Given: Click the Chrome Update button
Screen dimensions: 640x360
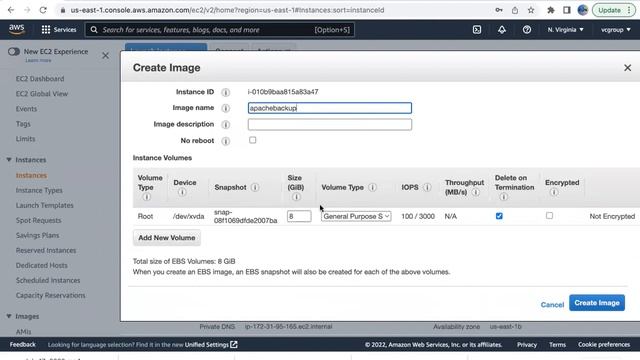Looking at the screenshot, I should tap(613, 10).
